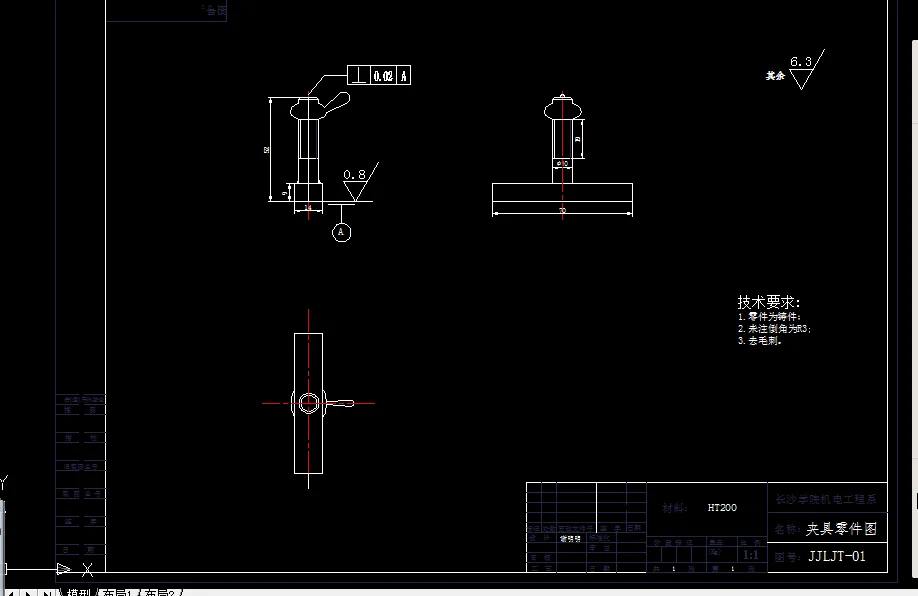Select the datum A circle marker
The height and width of the screenshot is (596, 918).
[x=341, y=232]
